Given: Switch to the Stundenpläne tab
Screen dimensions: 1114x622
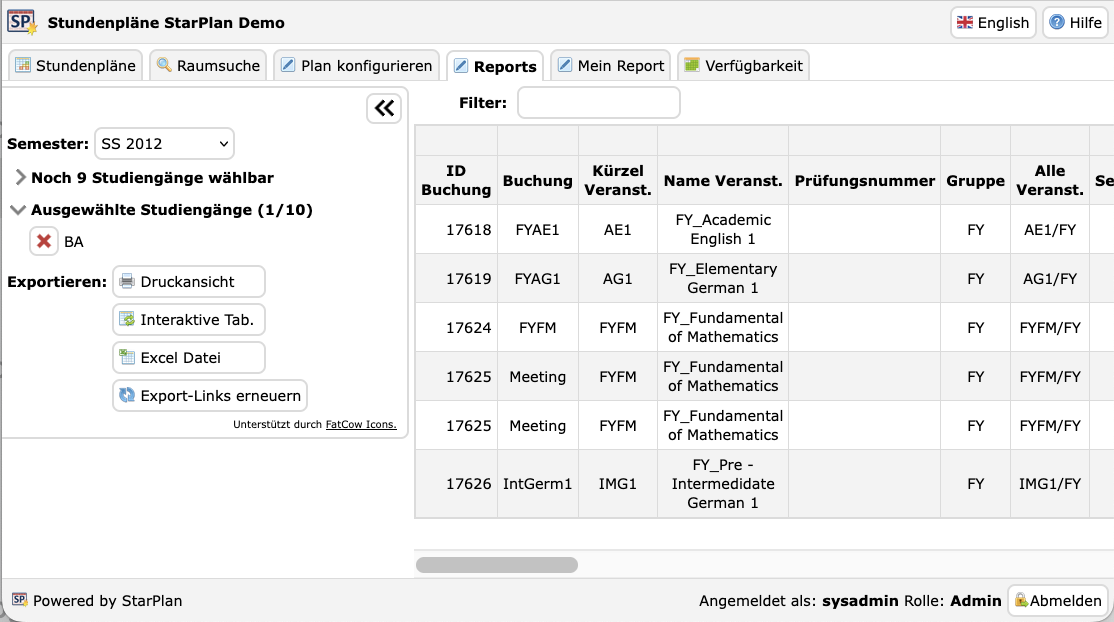Looking at the screenshot, I should click(76, 66).
